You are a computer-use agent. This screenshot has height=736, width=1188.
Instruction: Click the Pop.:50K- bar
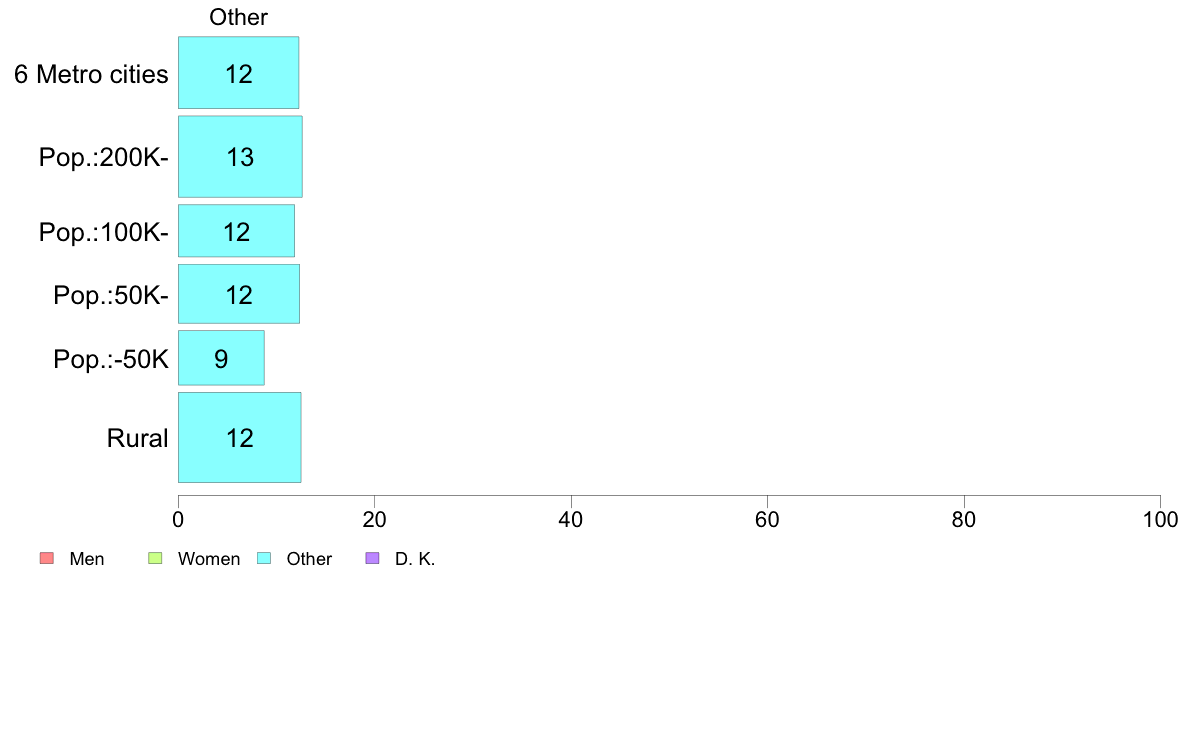pyautogui.click(x=238, y=295)
